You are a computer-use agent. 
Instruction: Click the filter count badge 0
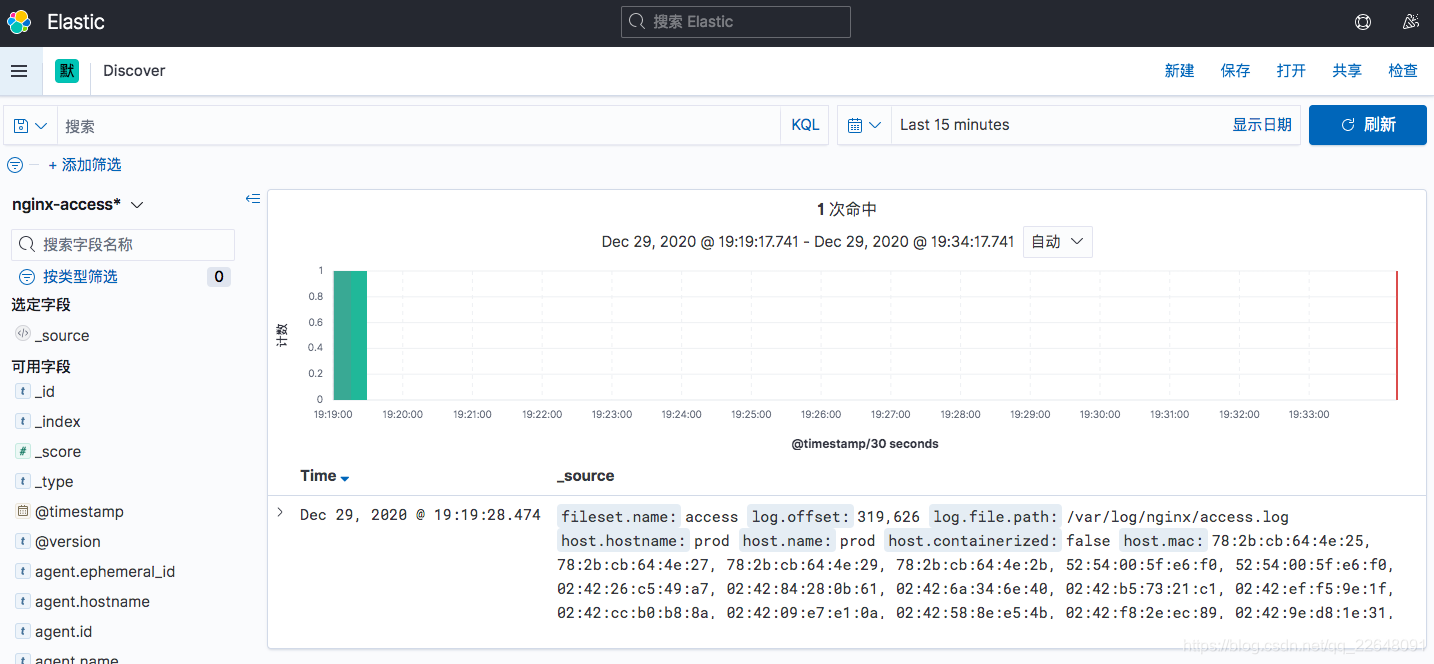point(219,277)
